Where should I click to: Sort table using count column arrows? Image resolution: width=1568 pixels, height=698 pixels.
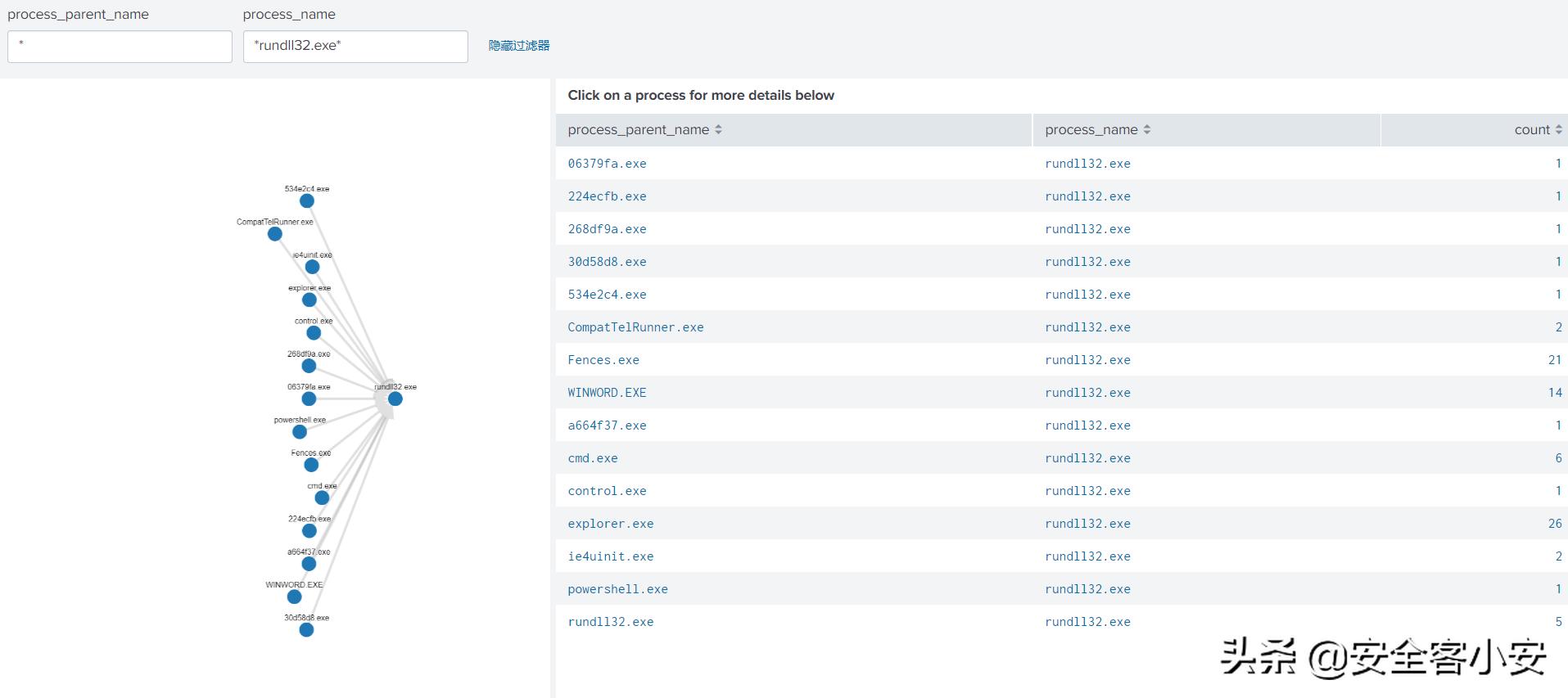[x=1559, y=129]
